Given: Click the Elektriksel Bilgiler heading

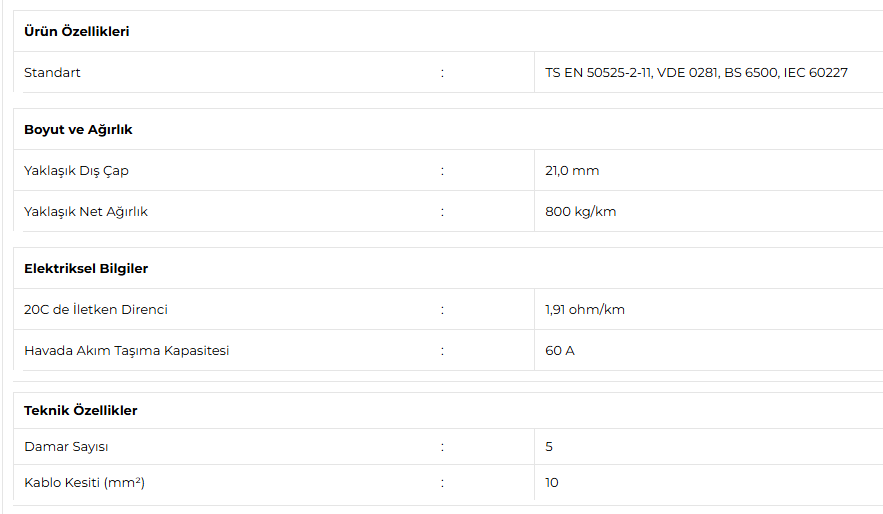Looking at the screenshot, I should pyautogui.click(x=86, y=269).
